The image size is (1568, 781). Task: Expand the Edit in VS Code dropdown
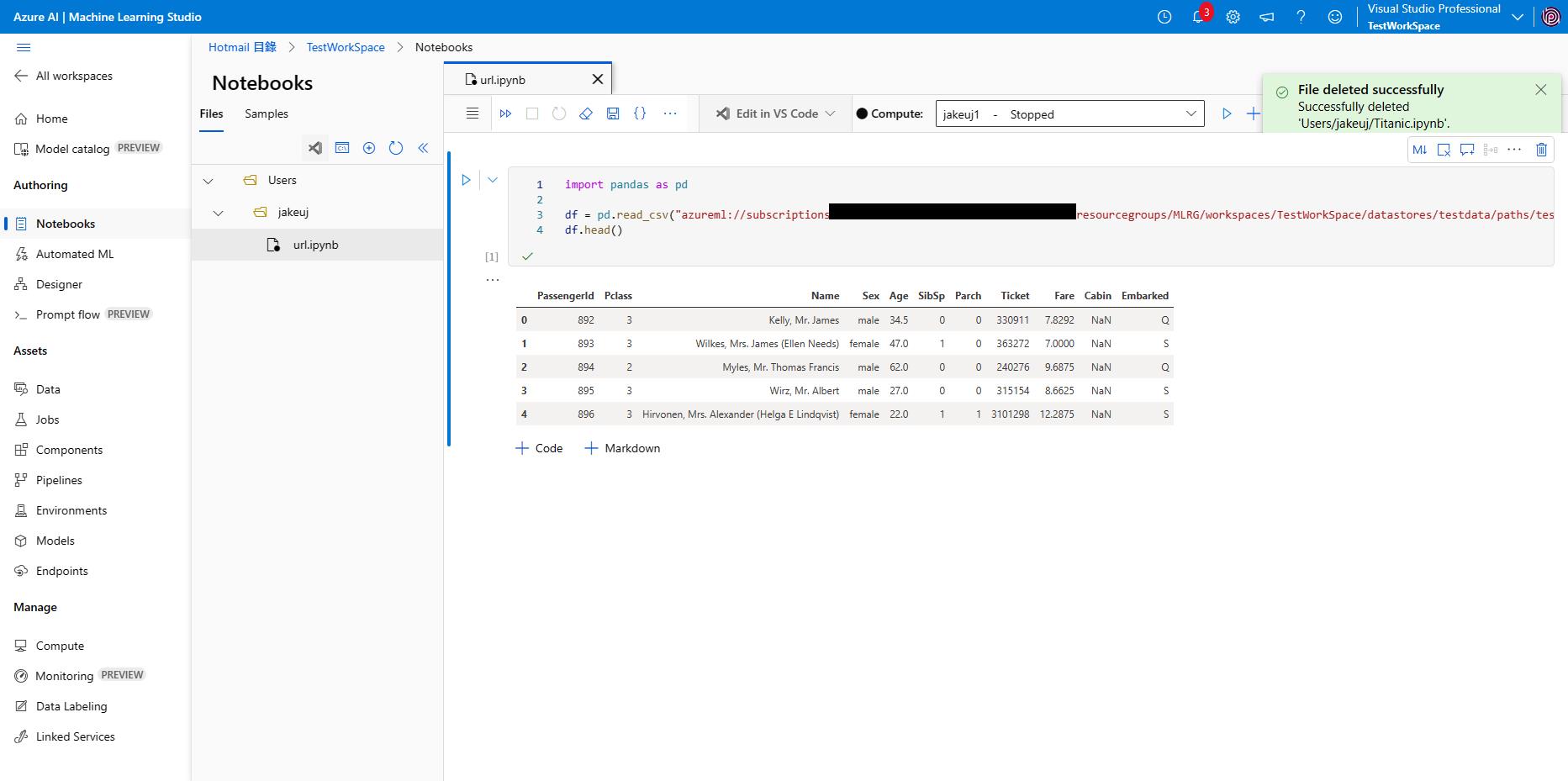click(x=829, y=113)
